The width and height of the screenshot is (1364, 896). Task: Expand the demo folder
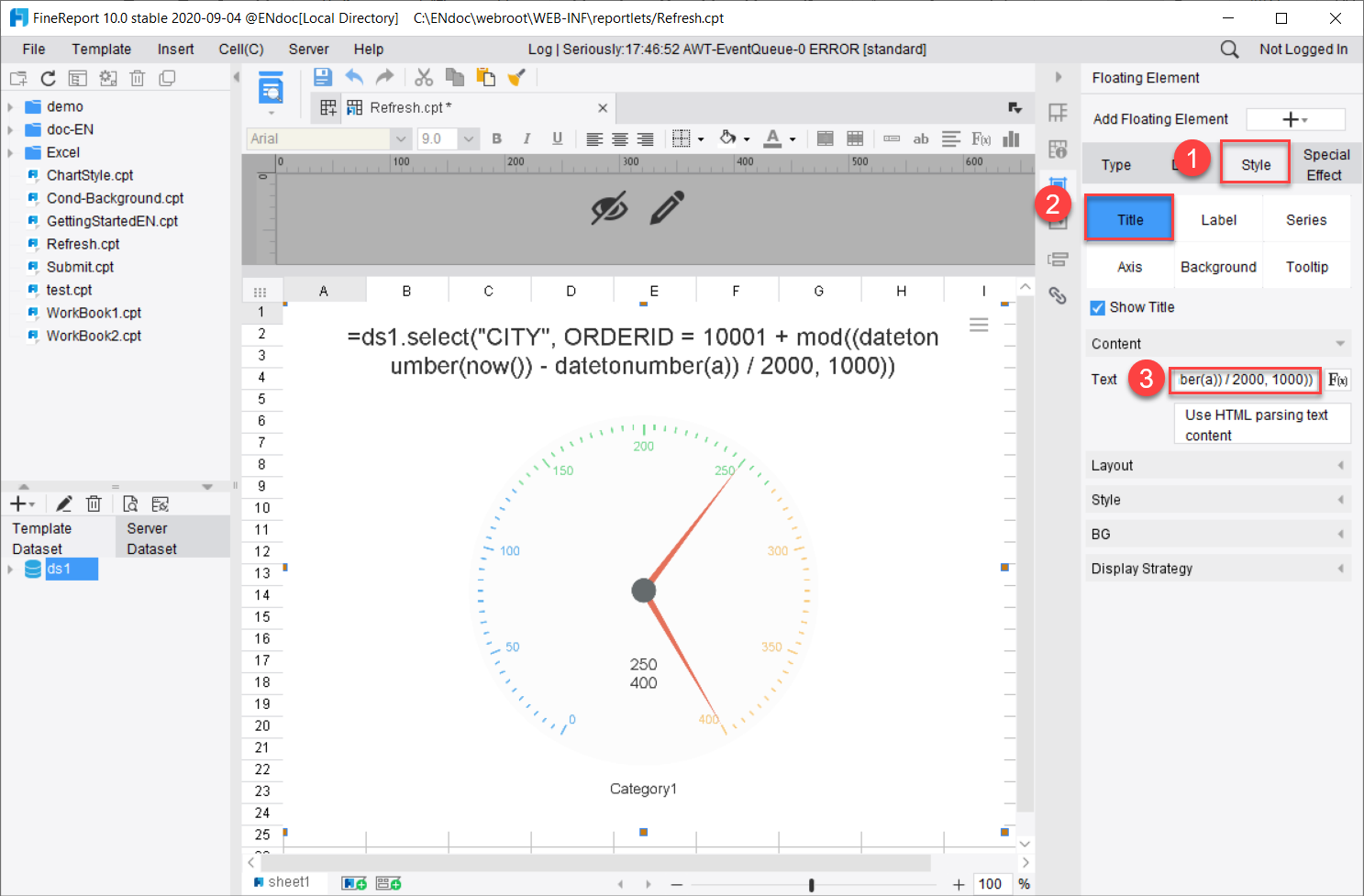(10, 106)
